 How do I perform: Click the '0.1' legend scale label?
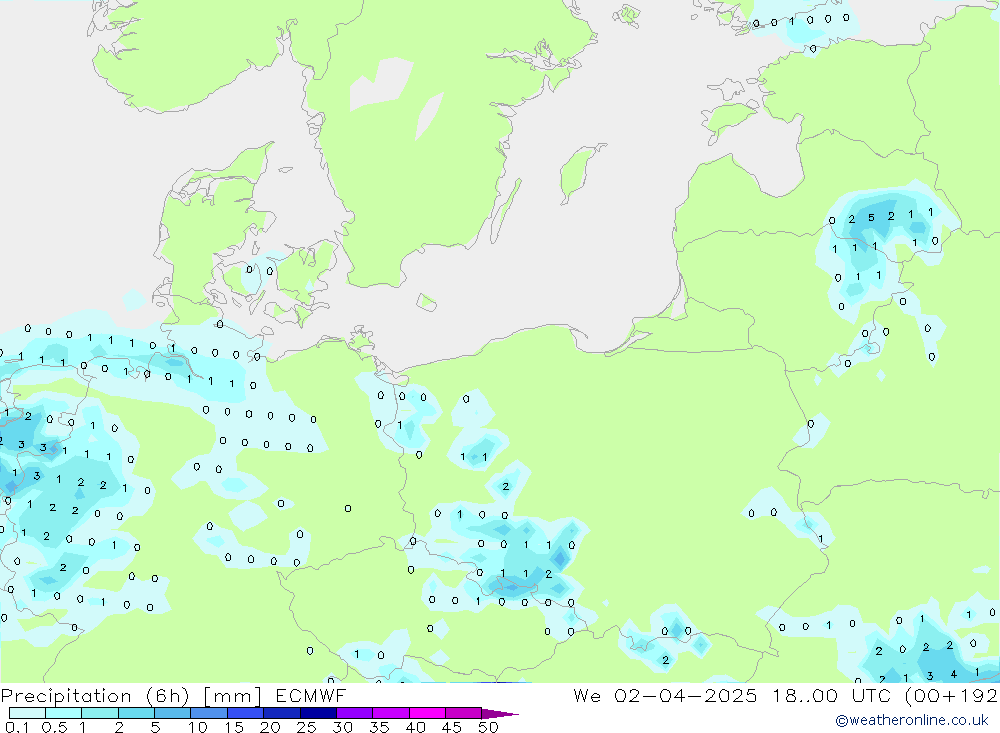point(17,727)
